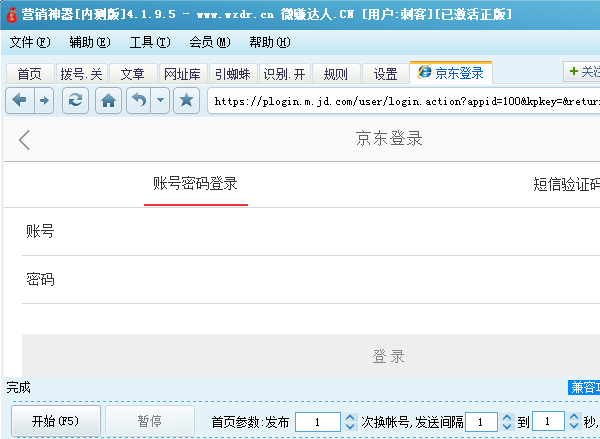Adjust the 发布 count spinner arrows
The height and width of the screenshot is (439, 600).
pyautogui.click(x=350, y=422)
